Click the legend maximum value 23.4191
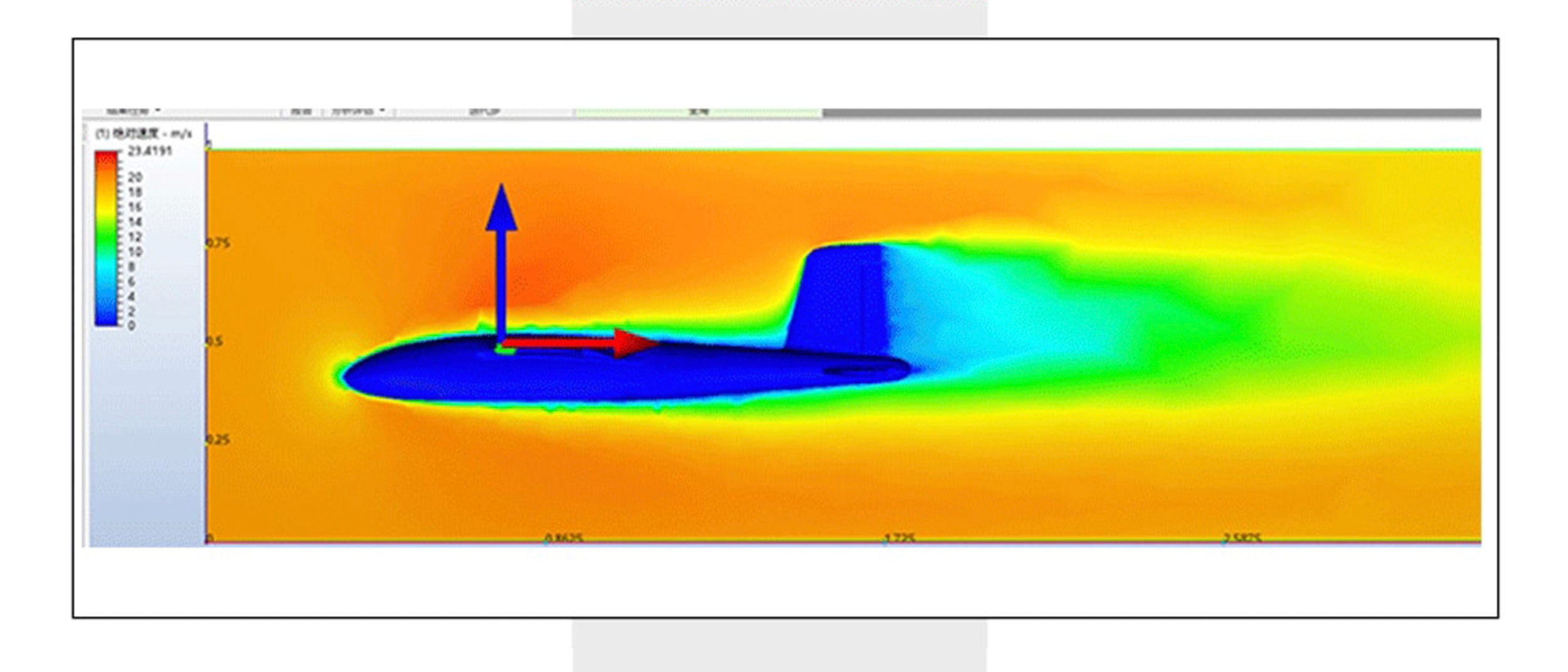1568x672 pixels. click(149, 151)
